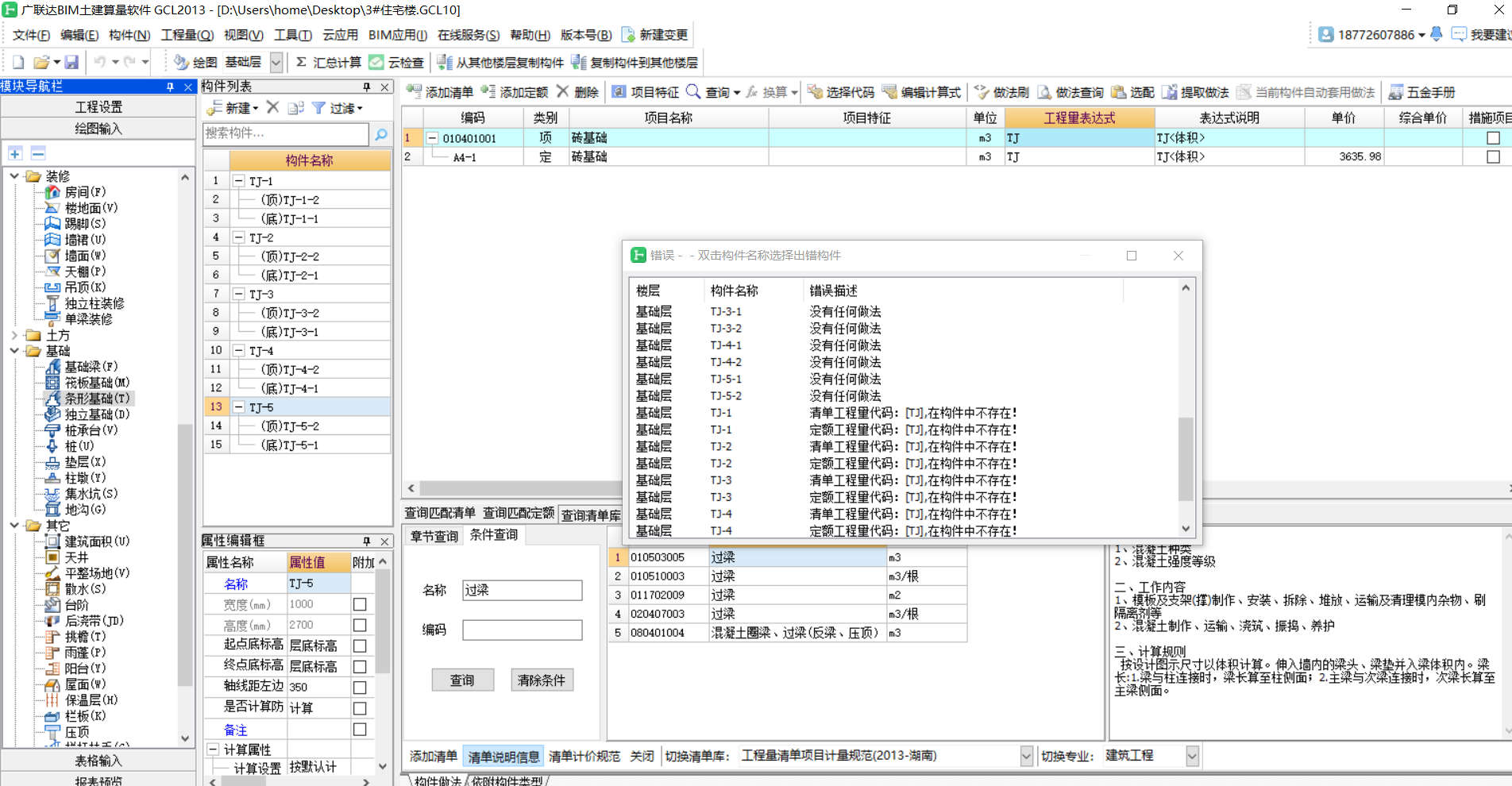The height and width of the screenshot is (786, 1512).
Task: Click 关闭 in the bottom bar
Action: tap(642, 756)
